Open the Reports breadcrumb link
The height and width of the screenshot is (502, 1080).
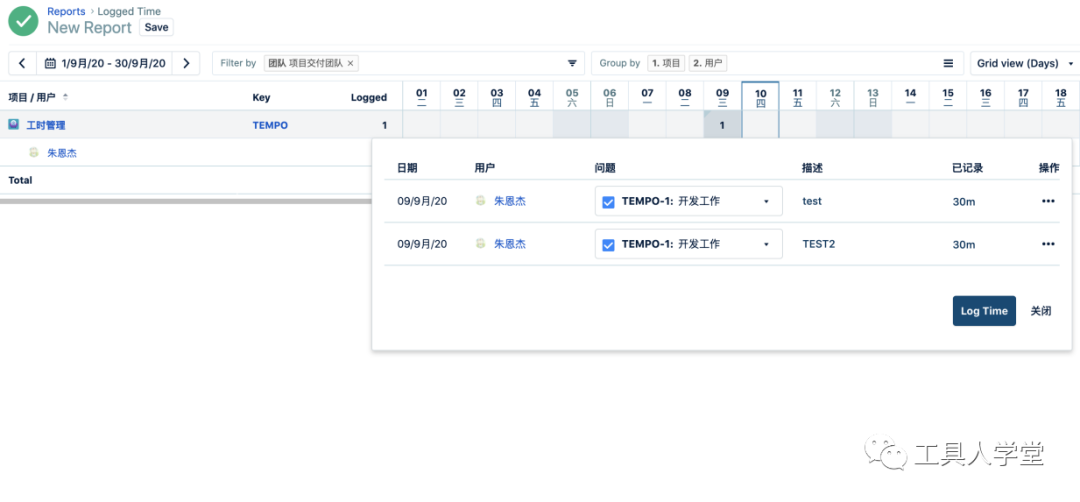[66, 11]
